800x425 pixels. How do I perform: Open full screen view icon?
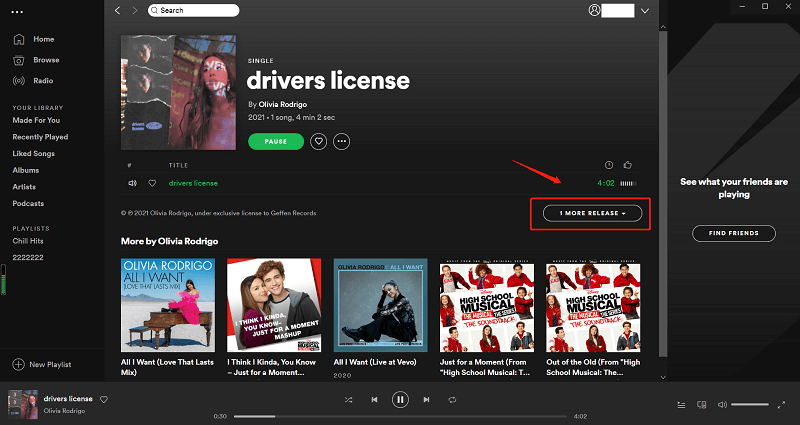pos(781,405)
